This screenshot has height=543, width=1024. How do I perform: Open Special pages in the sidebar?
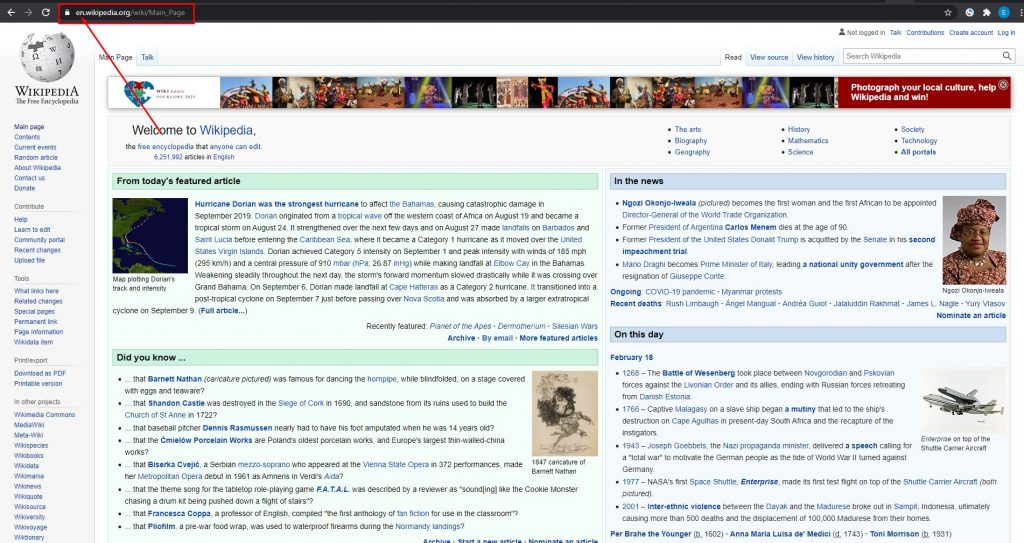click(x=35, y=312)
